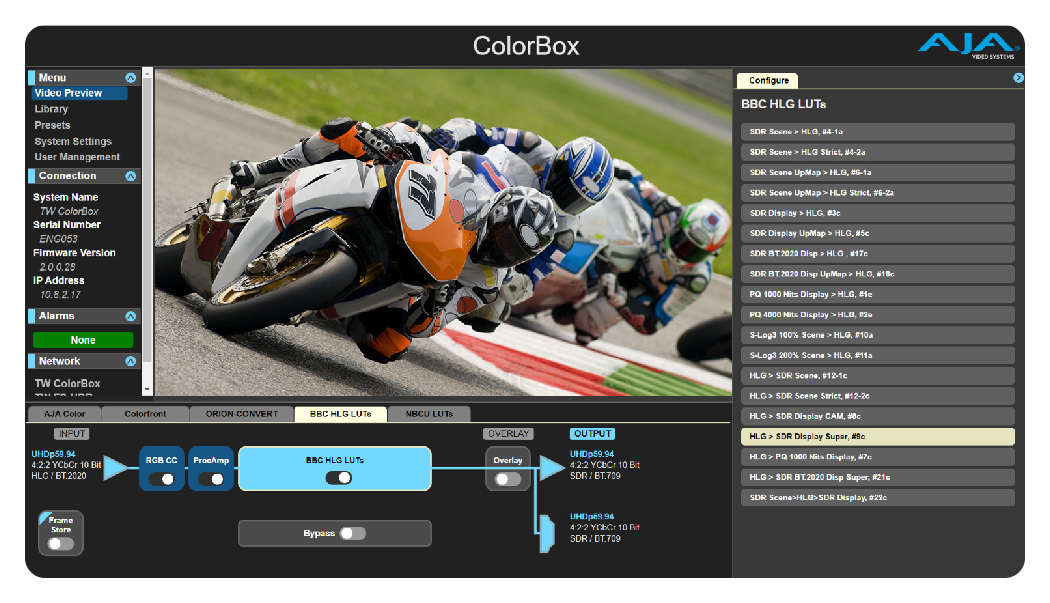Collapse the Configure panel arrow
1050x603 pixels.
click(1018, 78)
